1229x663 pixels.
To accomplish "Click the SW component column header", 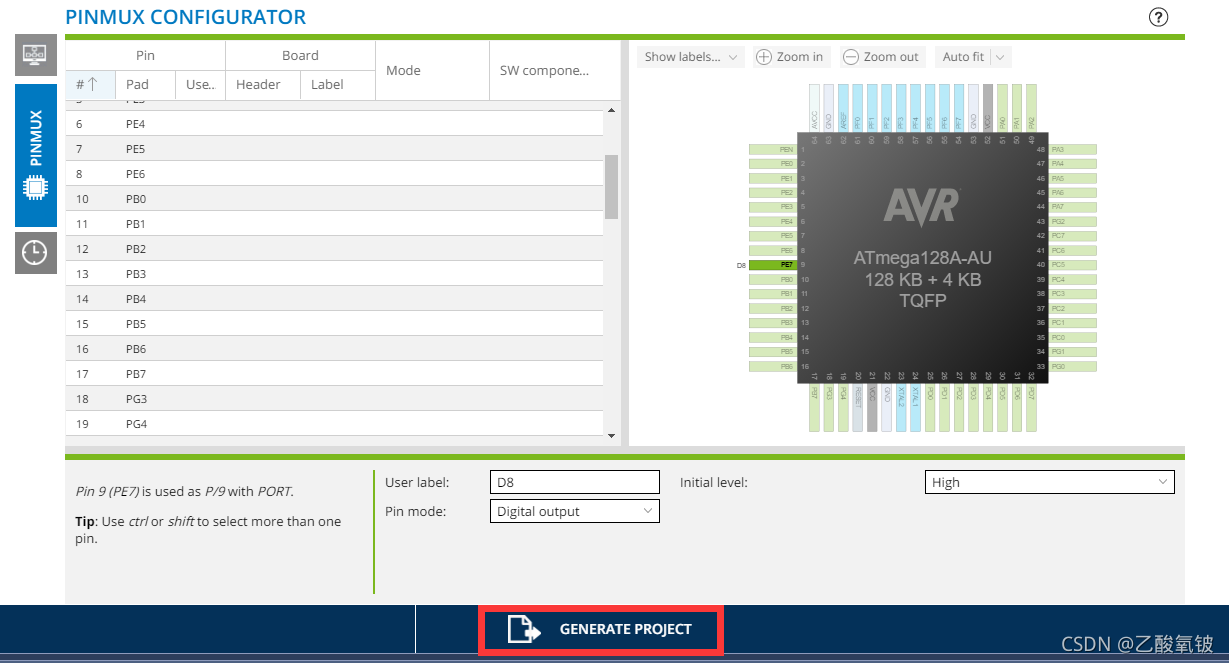I will click(548, 70).
